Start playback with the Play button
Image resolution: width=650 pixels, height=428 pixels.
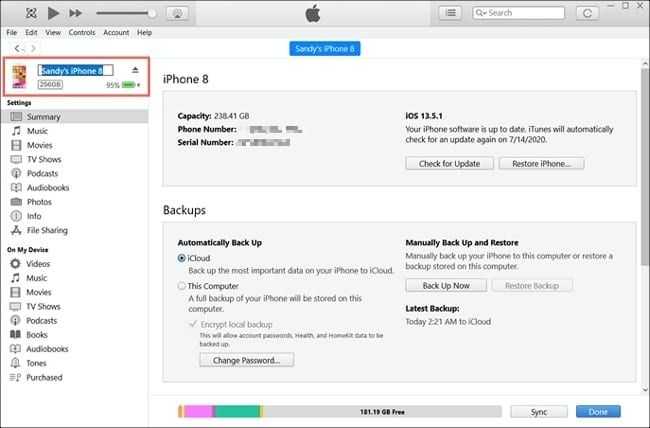click(x=53, y=13)
